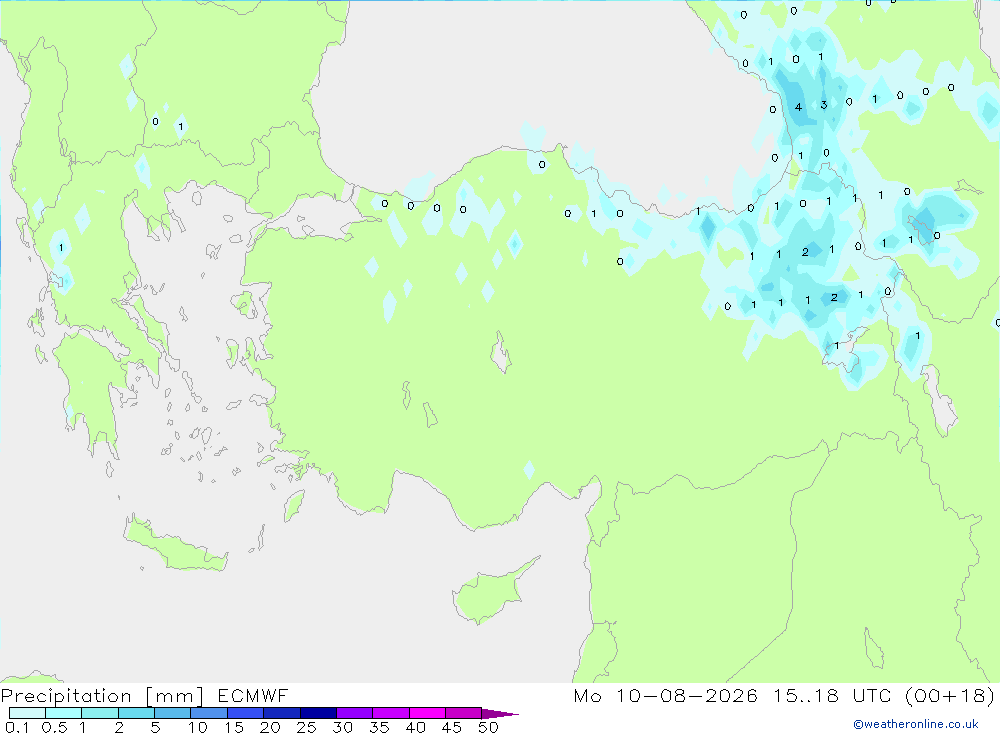Click the 'ECMWF' model label
Image resolution: width=1000 pixels, height=733 pixels.
[x=253, y=695]
